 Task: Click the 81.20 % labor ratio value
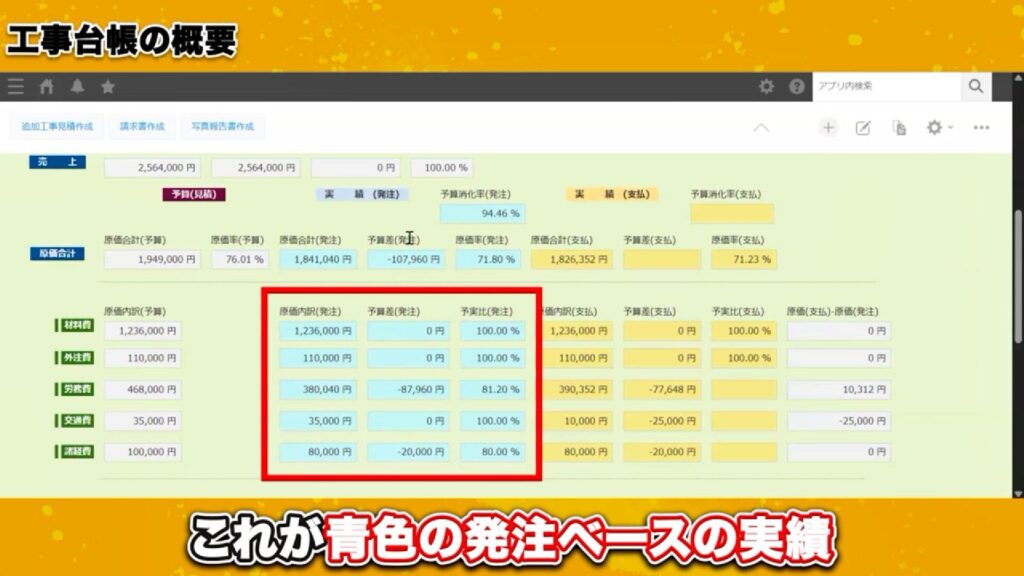pos(492,389)
